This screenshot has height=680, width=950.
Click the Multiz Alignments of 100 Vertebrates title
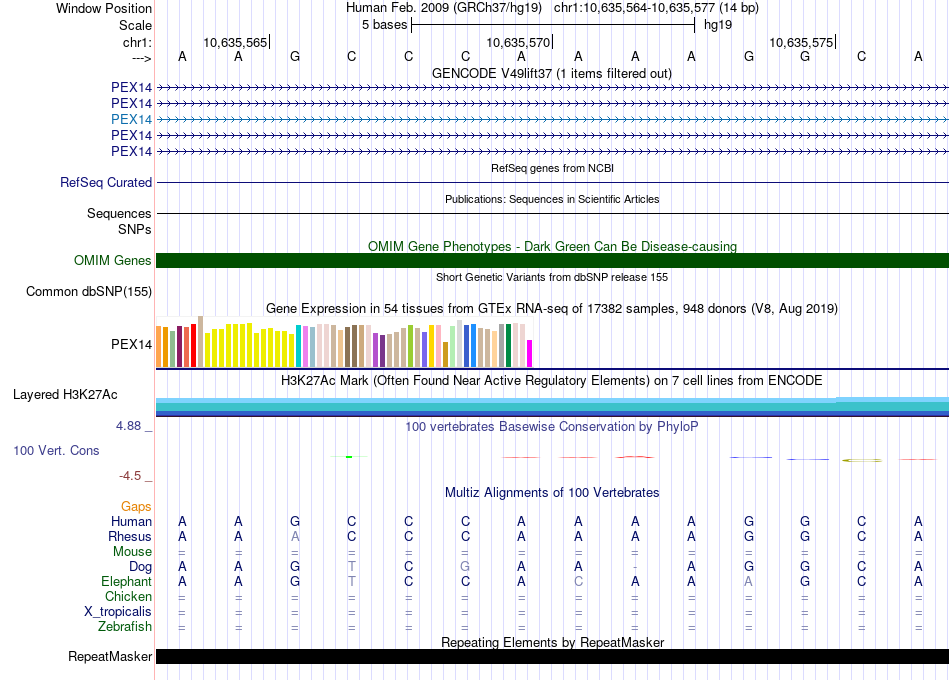tap(552, 493)
